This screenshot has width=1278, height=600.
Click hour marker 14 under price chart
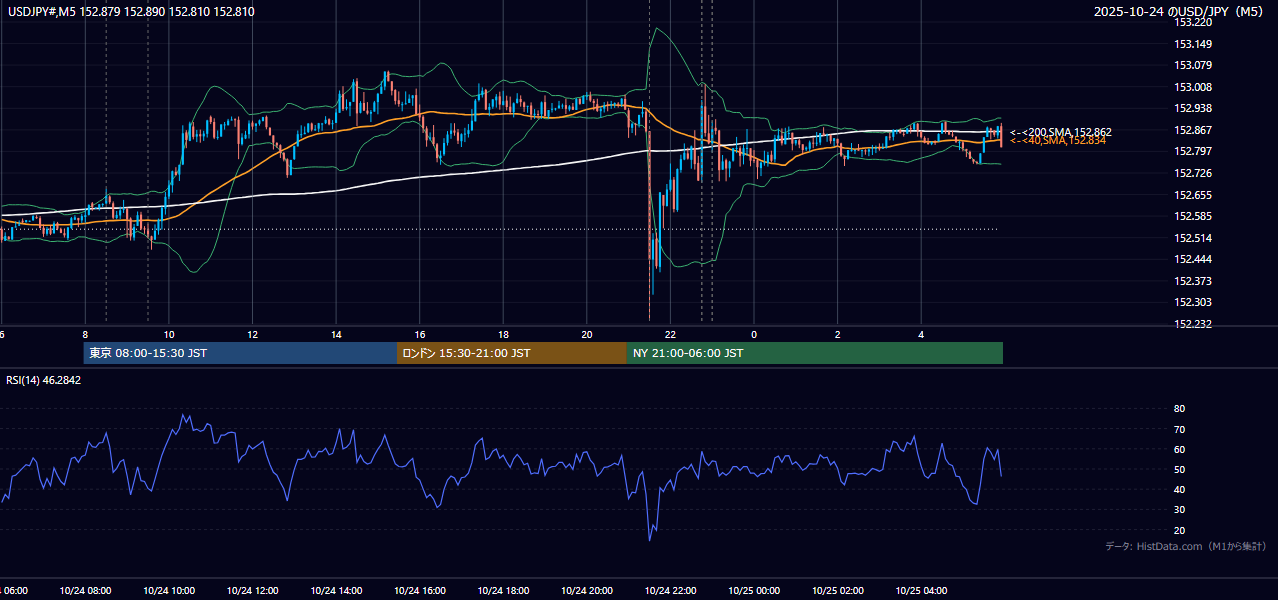(336, 335)
